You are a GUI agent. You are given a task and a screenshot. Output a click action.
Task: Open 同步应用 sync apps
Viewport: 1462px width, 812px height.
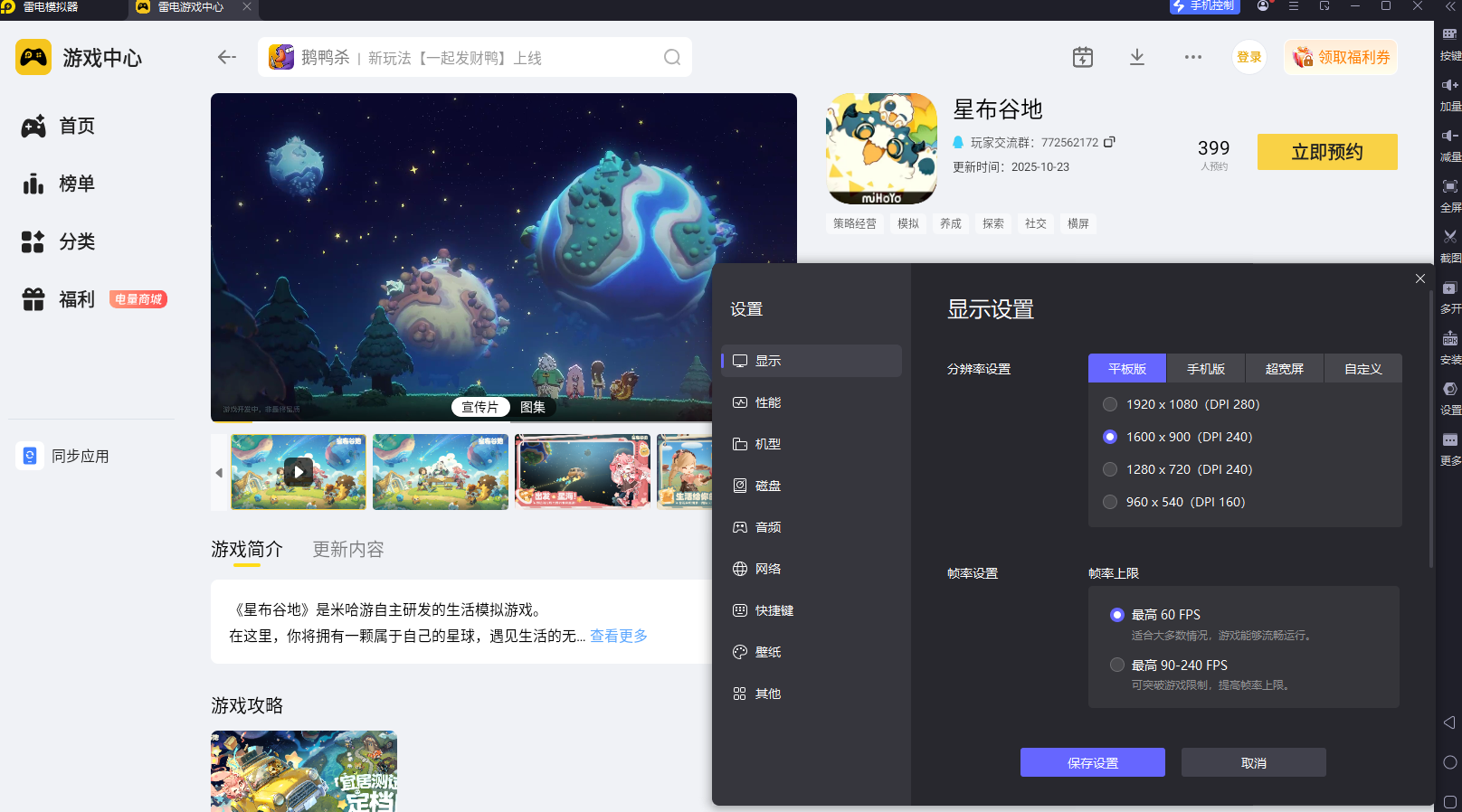pos(63,456)
